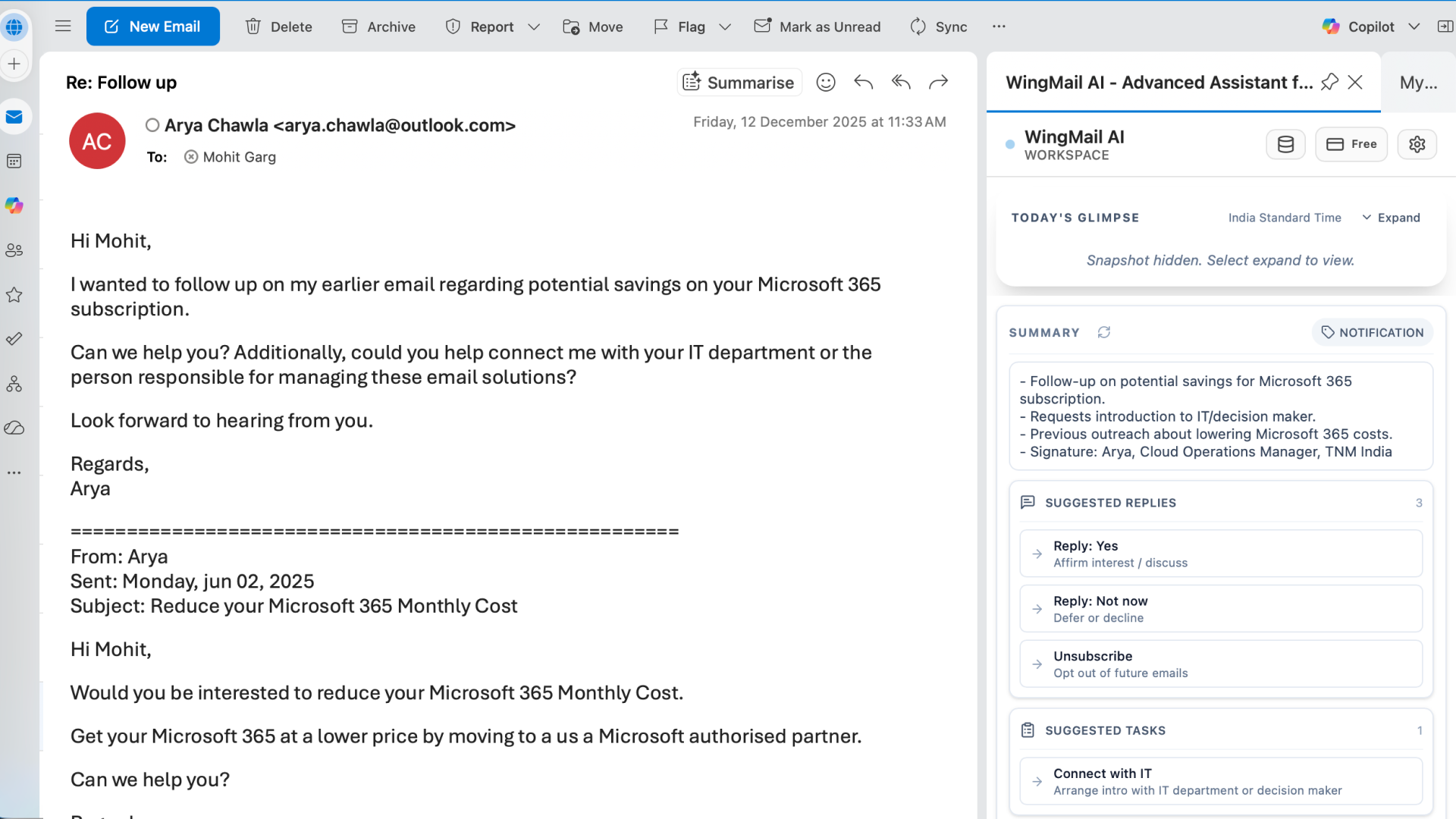Open the Flag dropdown arrow

pos(725,27)
